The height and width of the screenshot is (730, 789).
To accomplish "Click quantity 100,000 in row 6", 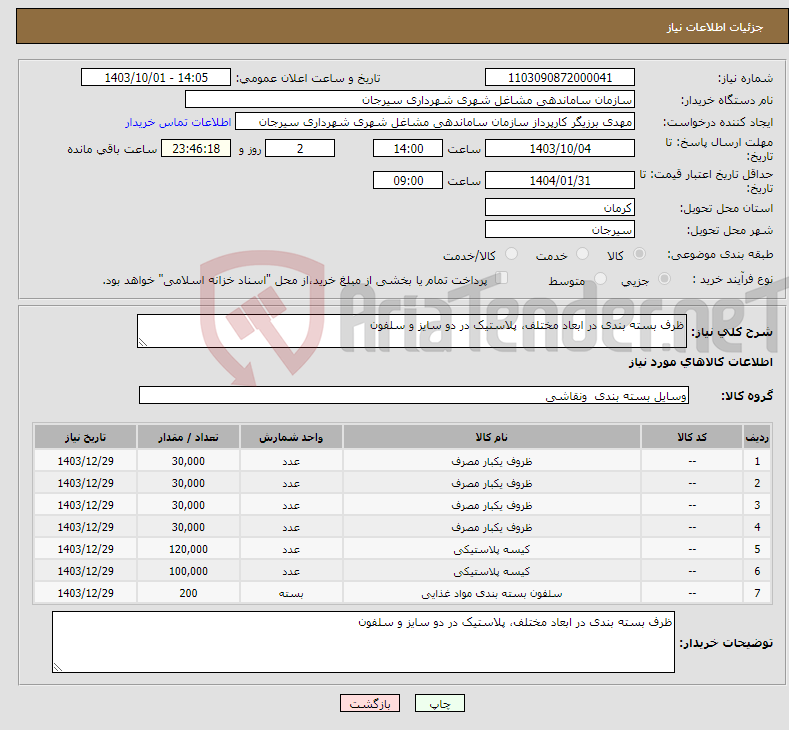I will (188, 572).
